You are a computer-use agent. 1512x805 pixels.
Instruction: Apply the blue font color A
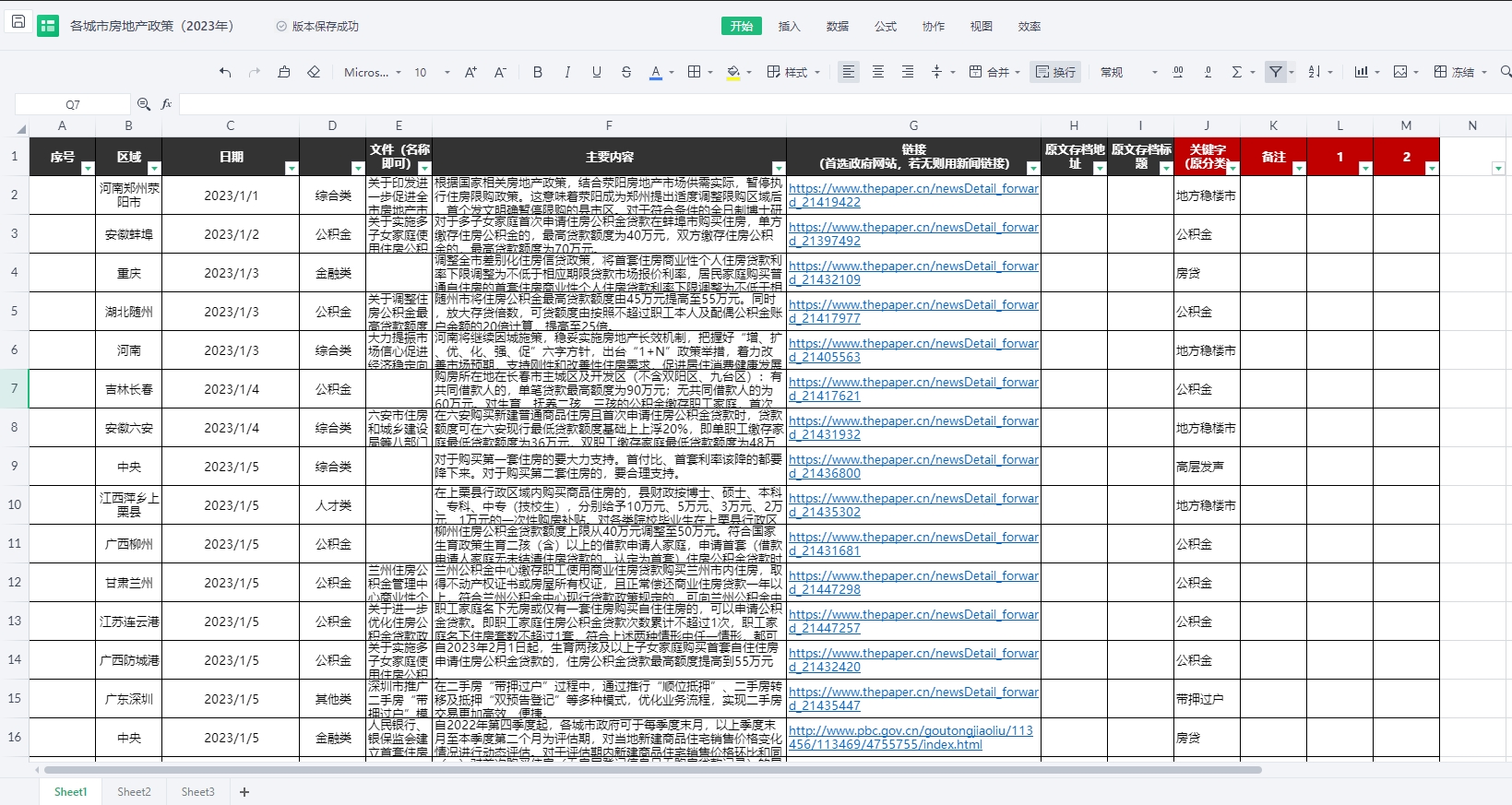click(x=656, y=72)
